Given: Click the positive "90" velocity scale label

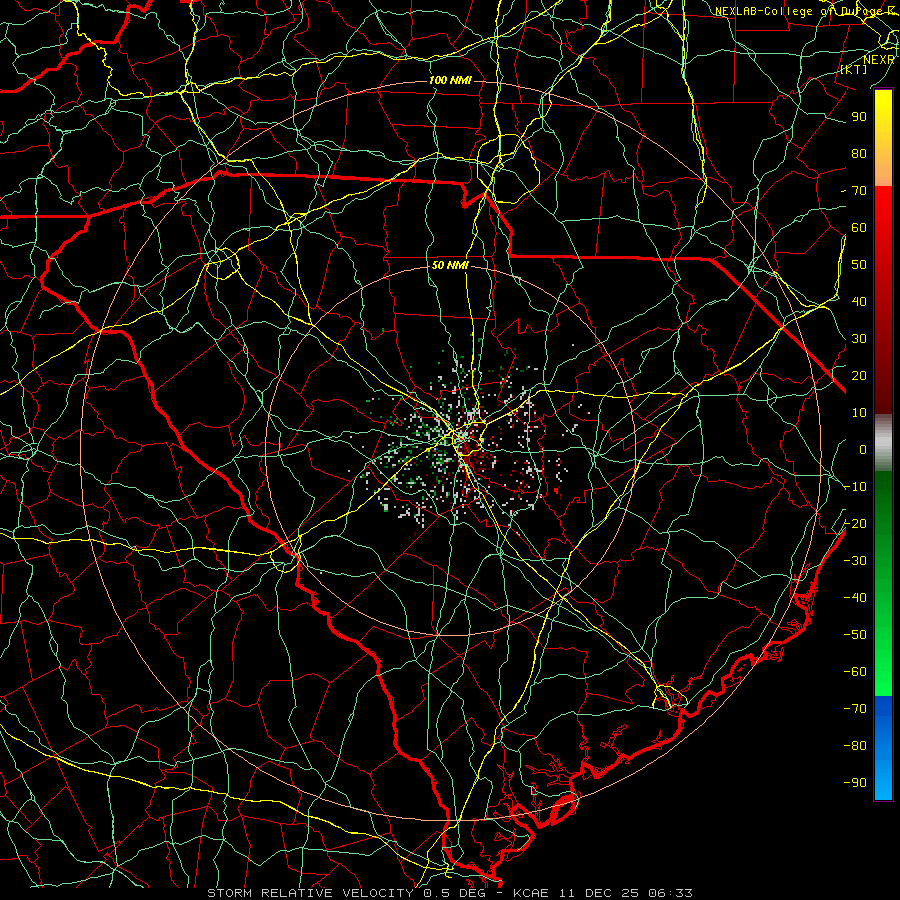Looking at the screenshot, I should click(859, 117).
